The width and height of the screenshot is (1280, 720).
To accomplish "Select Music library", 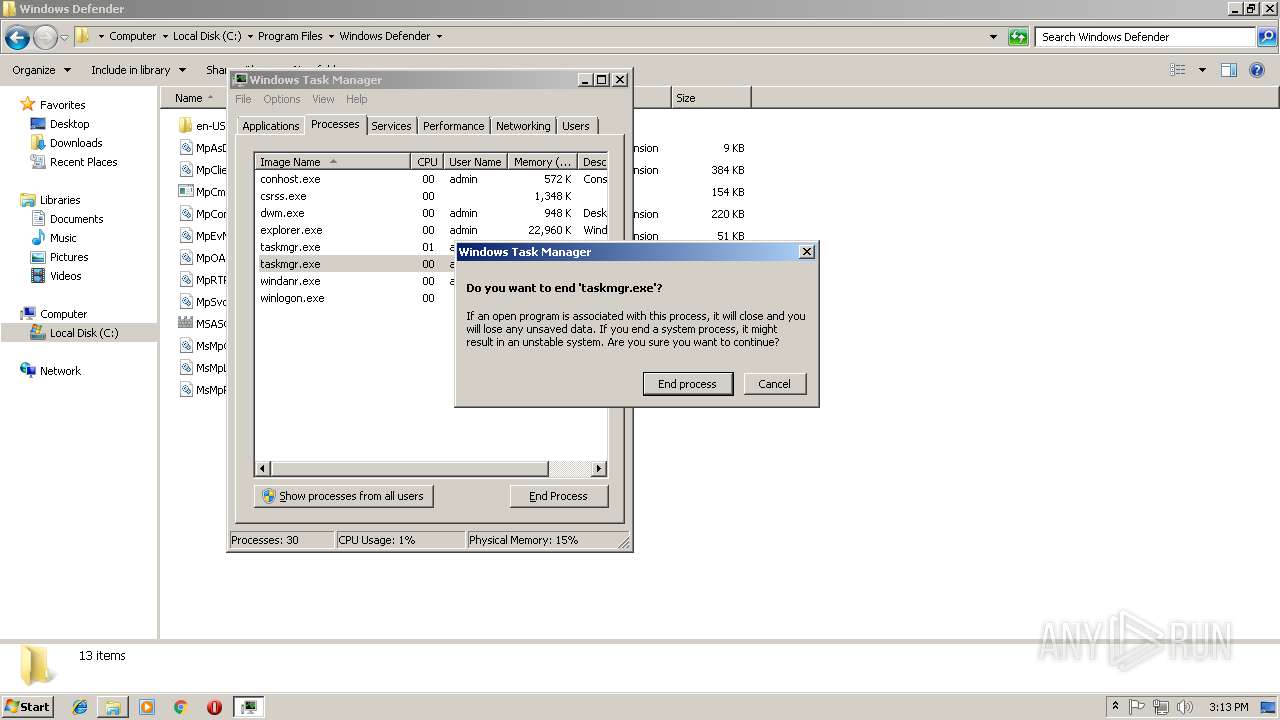I will point(63,238).
